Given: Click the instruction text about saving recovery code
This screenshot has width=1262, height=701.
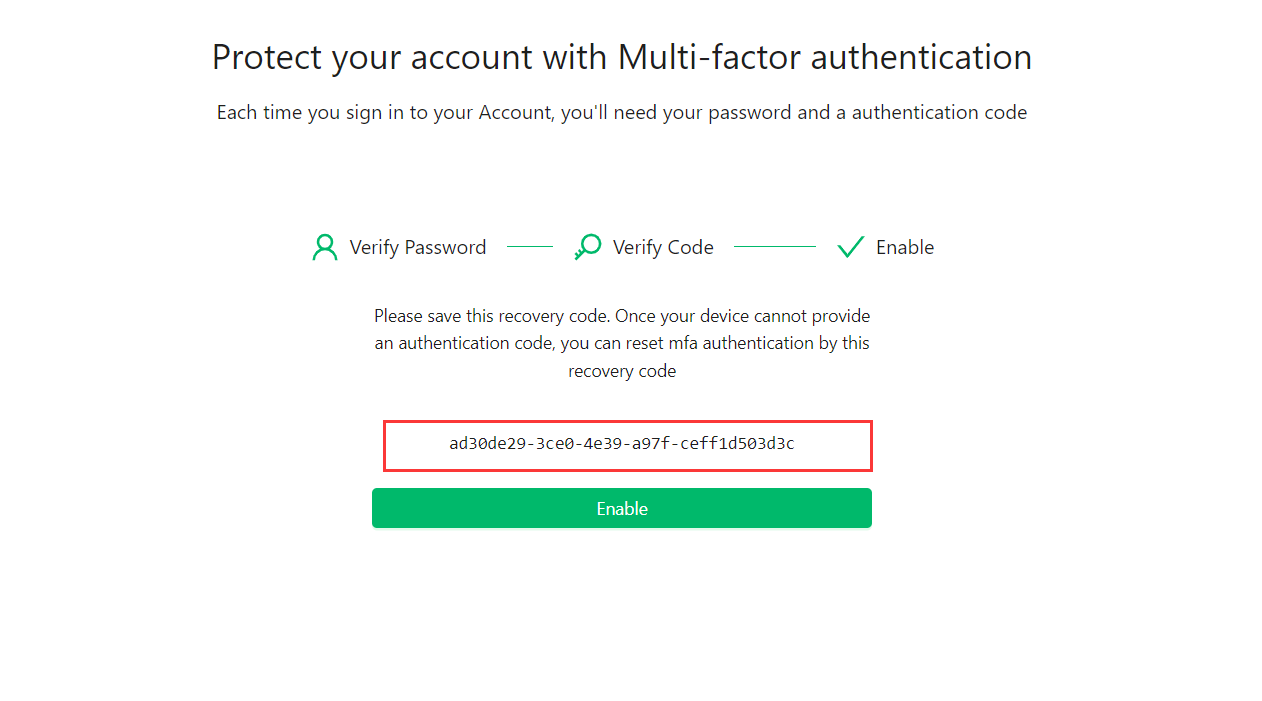Looking at the screenshot, I should point(622,342).
